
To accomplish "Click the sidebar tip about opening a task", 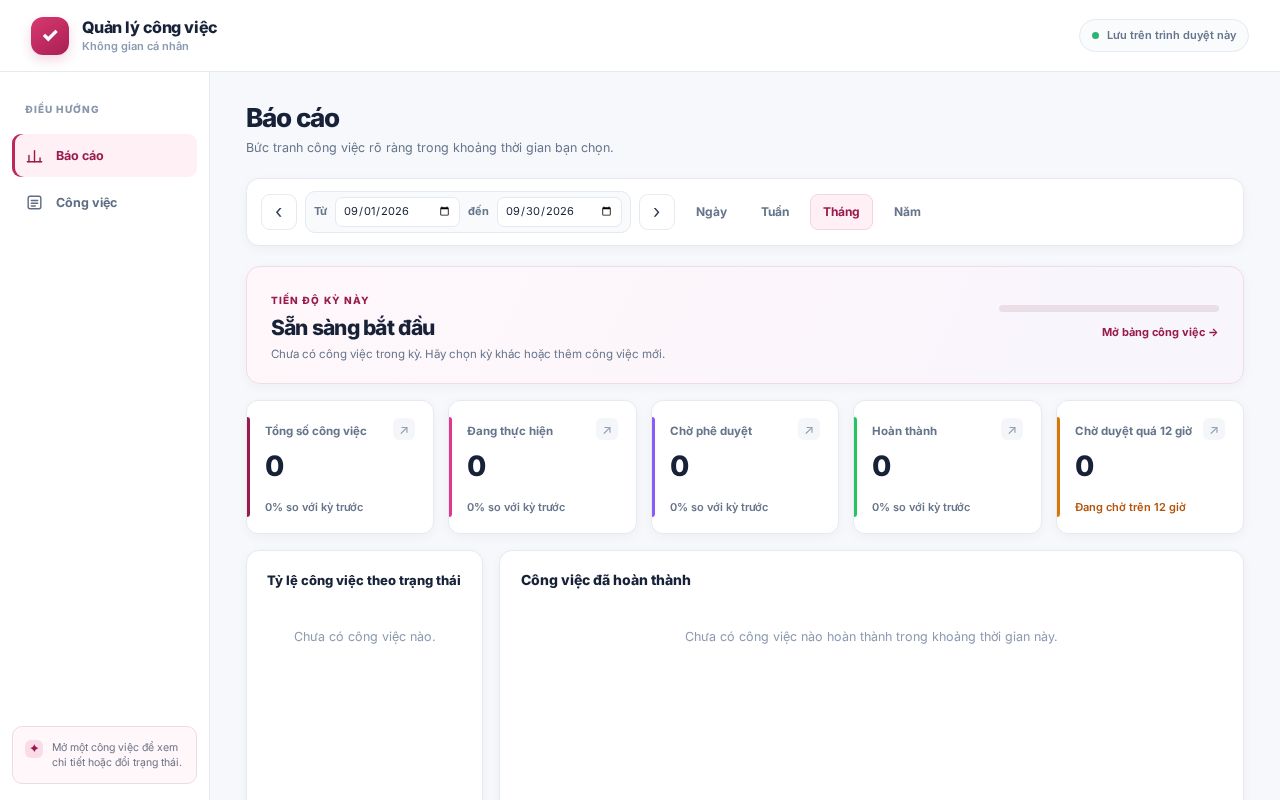I will [x=104, y=755].
